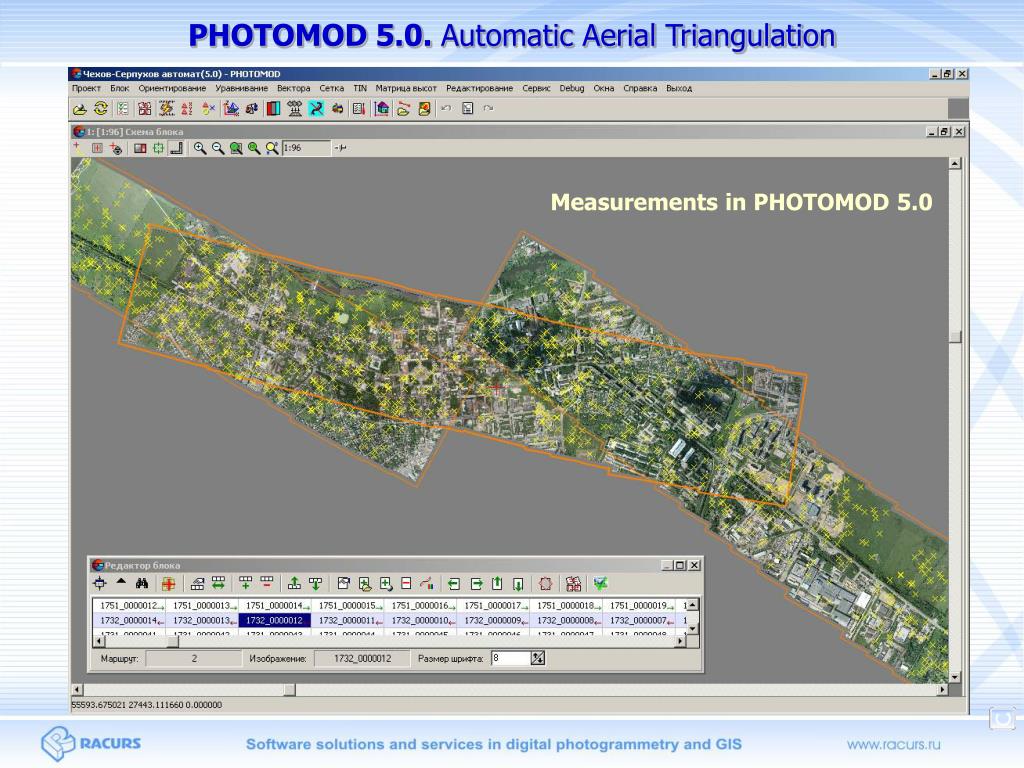This screenshot has height=768, width=1024.
Task: Click the delete image red minus page icon
Action: [x=406, y=584]
